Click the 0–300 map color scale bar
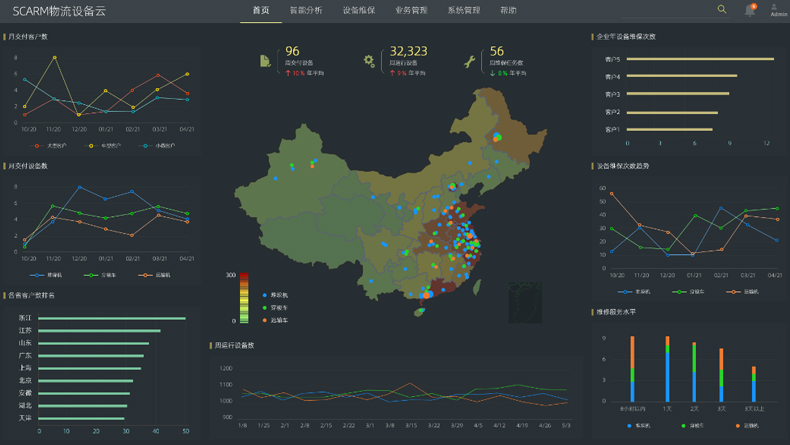 [x=244, y=299]
